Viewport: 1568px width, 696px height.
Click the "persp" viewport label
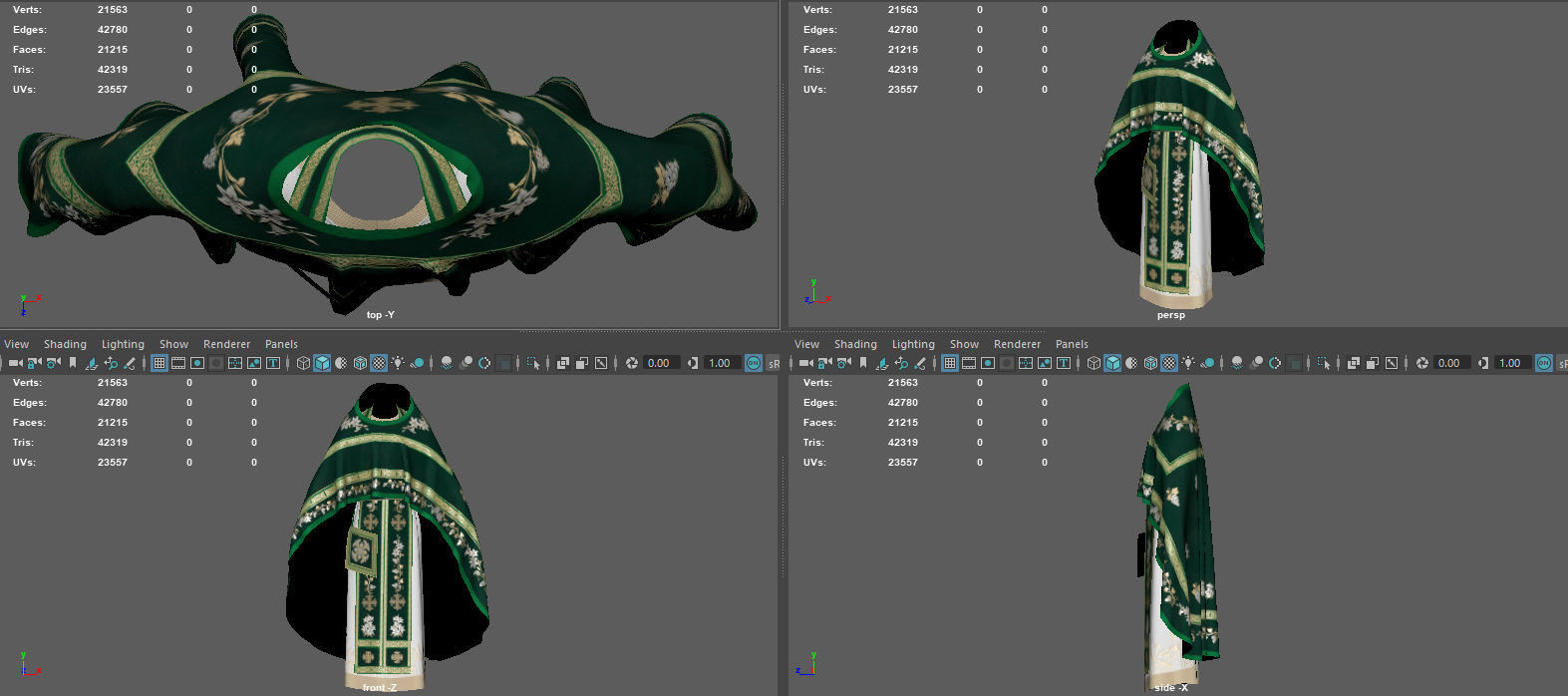coord(1171,315)
